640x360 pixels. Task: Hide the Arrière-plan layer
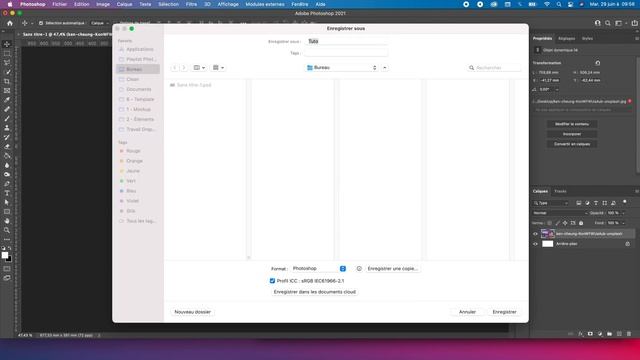[536, 244]
